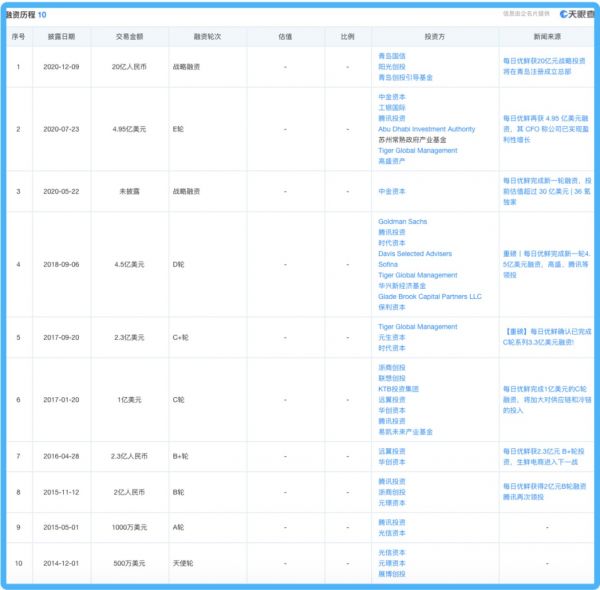Open the 青岛国信 investor link
The width and height of the screenshot is (600, 590).
392,57
